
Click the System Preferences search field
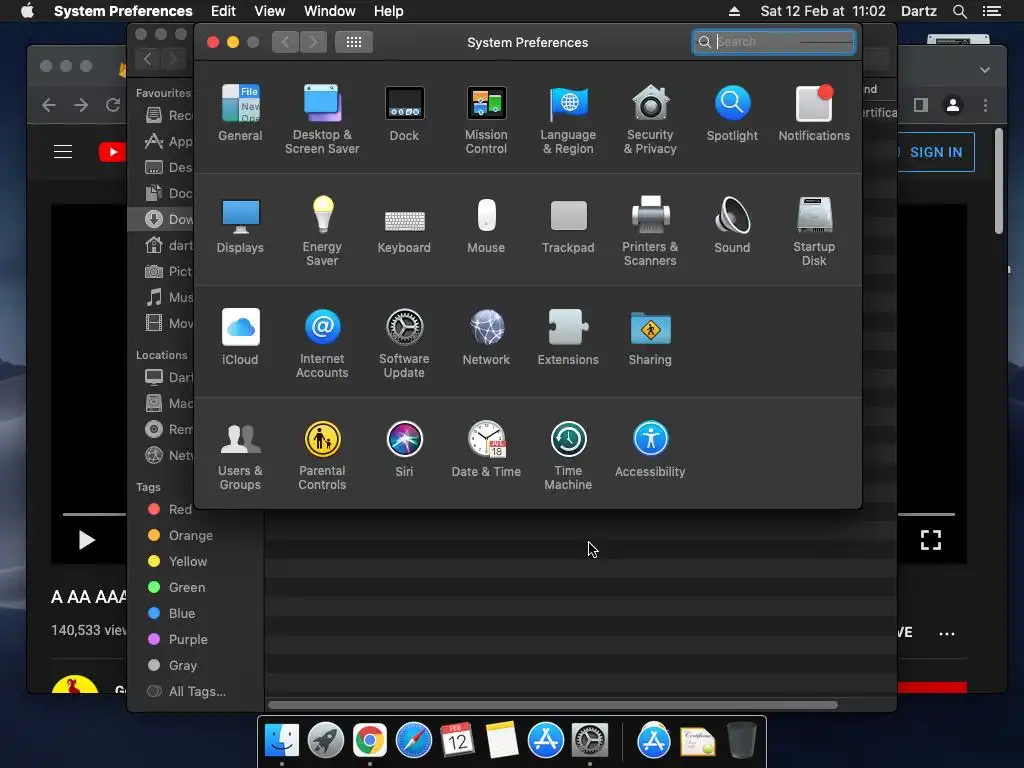pyautogui.click(x=774, y=42)
